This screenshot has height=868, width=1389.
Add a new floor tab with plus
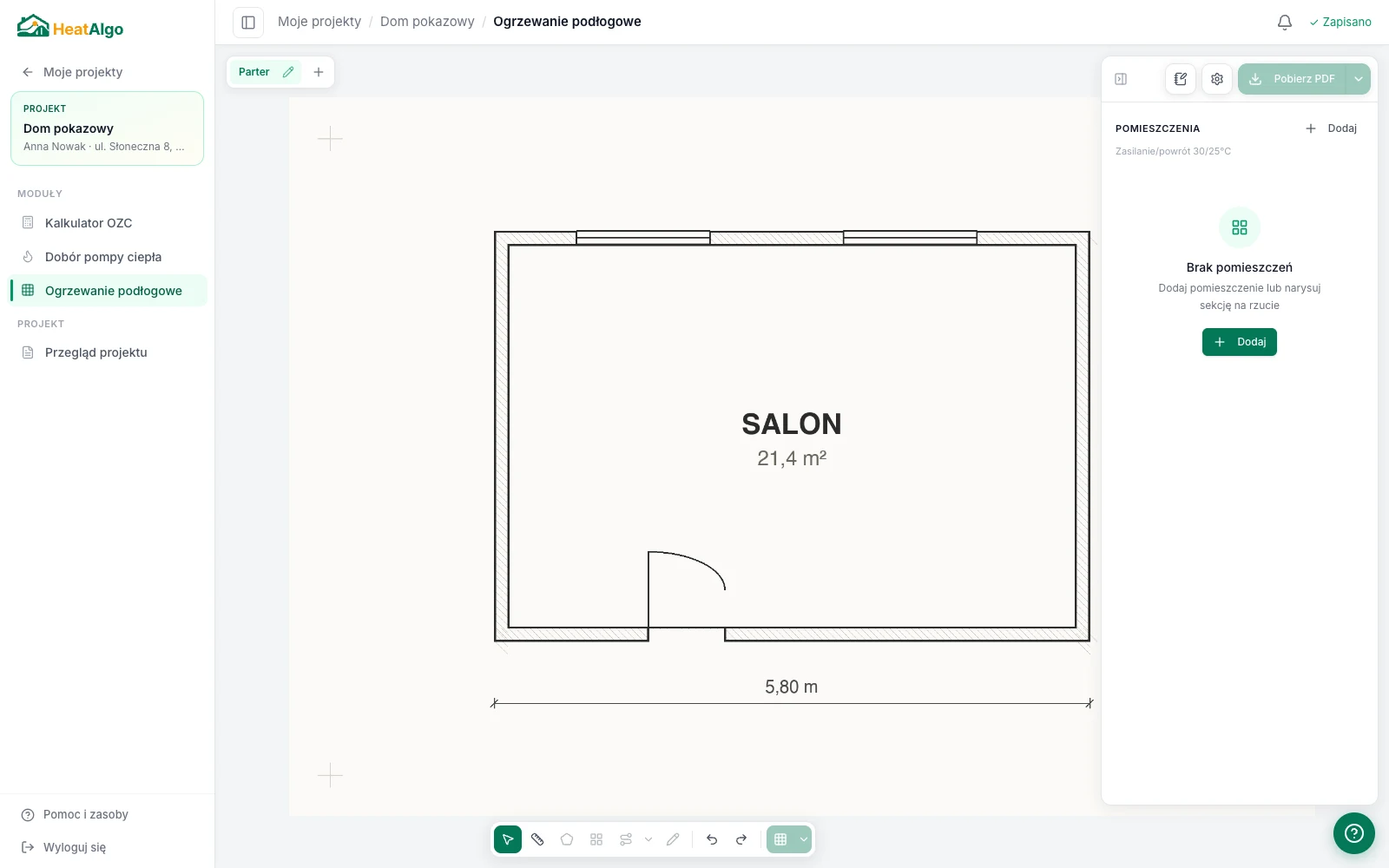pos(319,72)
